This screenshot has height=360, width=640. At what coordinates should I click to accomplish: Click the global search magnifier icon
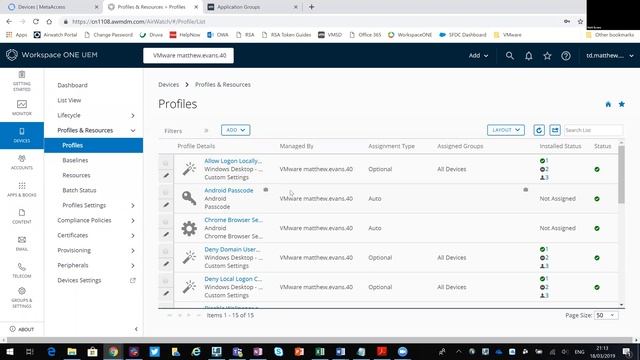point(509,56)
